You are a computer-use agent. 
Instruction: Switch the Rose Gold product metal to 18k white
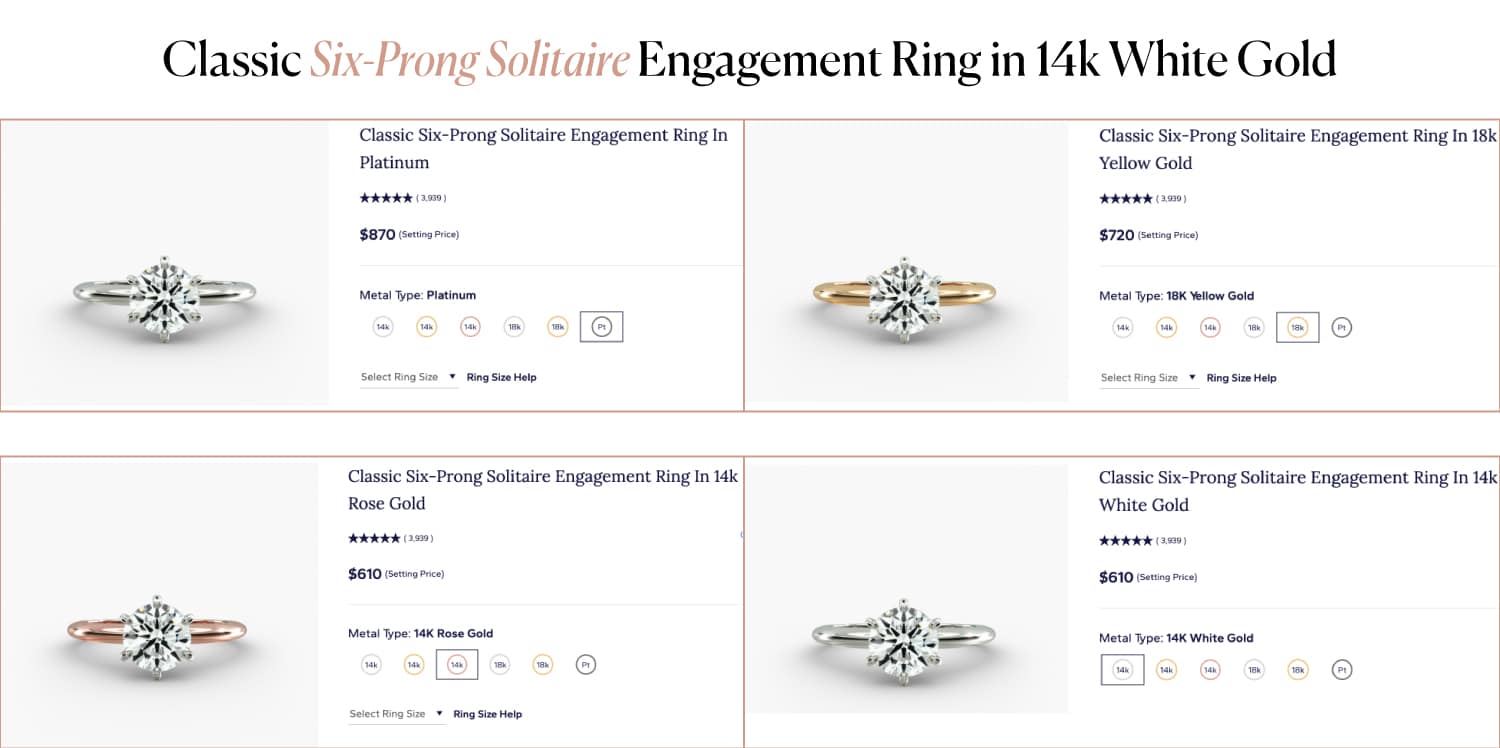click(500, 664)
